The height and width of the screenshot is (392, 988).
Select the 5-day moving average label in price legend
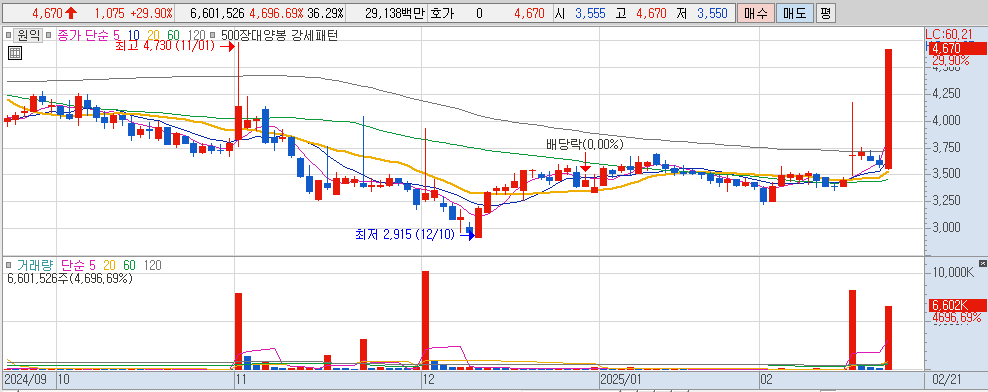tap(117, 36)
